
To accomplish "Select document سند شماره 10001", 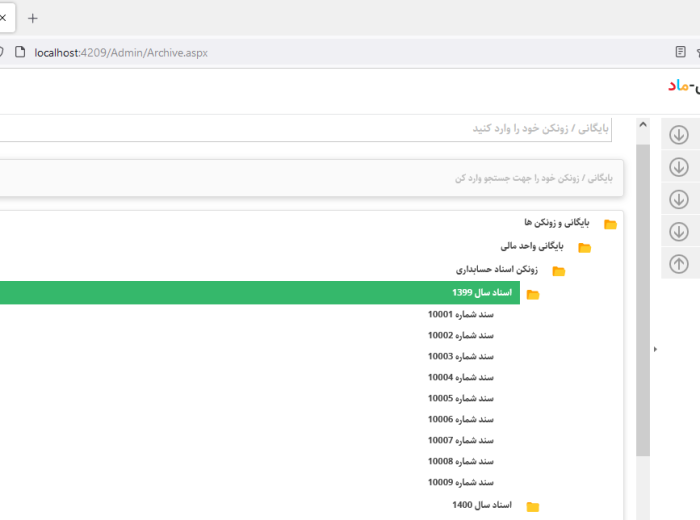I will 460,314.
